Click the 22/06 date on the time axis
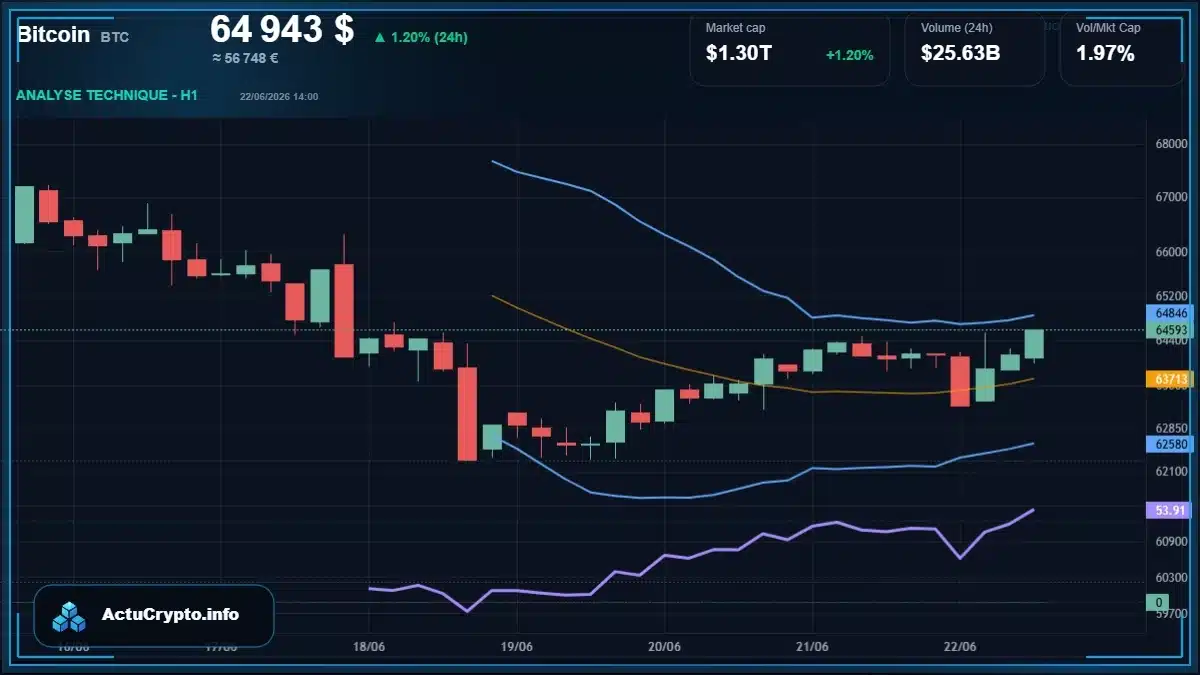Image resolution: width=1200 pixels, height=675 pixels. (960, 647)
